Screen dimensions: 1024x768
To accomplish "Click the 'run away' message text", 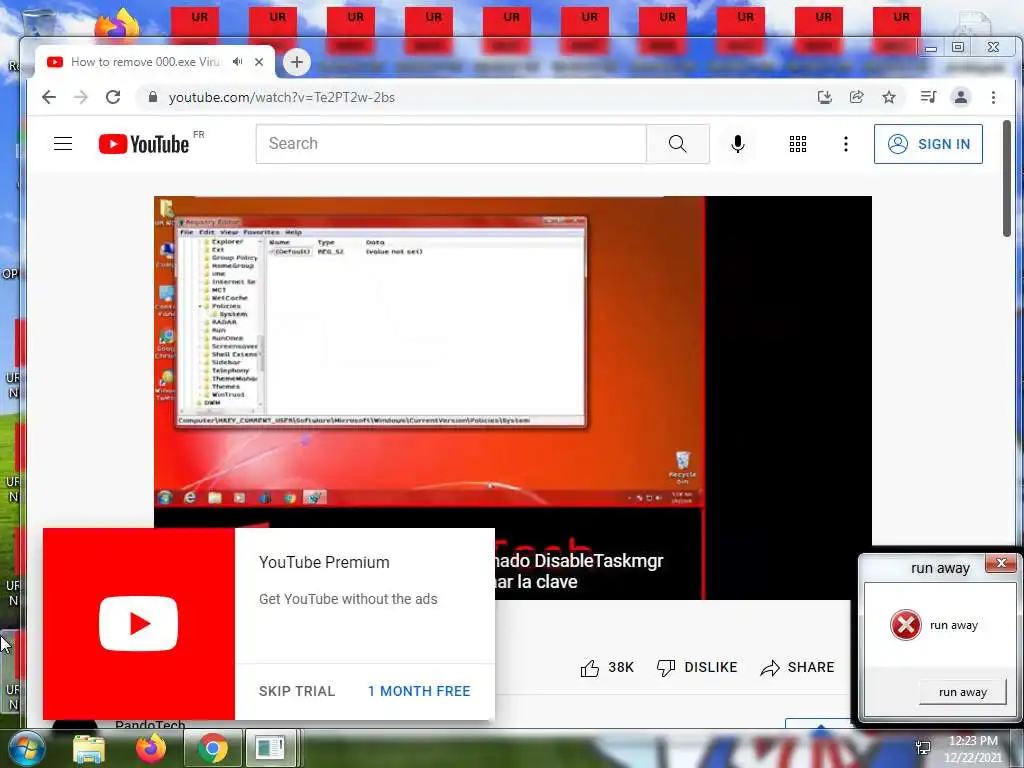I will coord(953,625).
